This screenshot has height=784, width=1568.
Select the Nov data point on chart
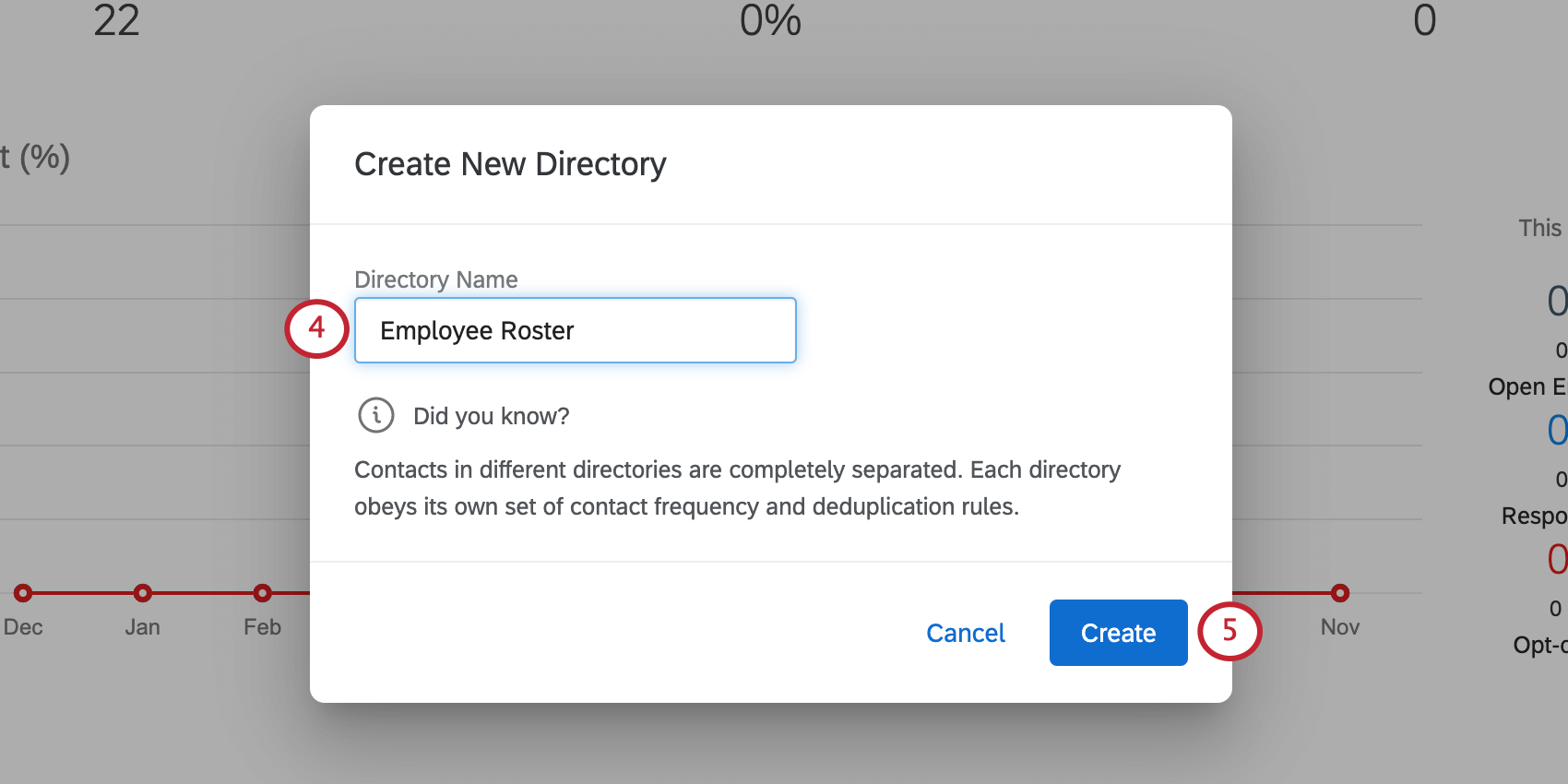(x=1340, y=593)
